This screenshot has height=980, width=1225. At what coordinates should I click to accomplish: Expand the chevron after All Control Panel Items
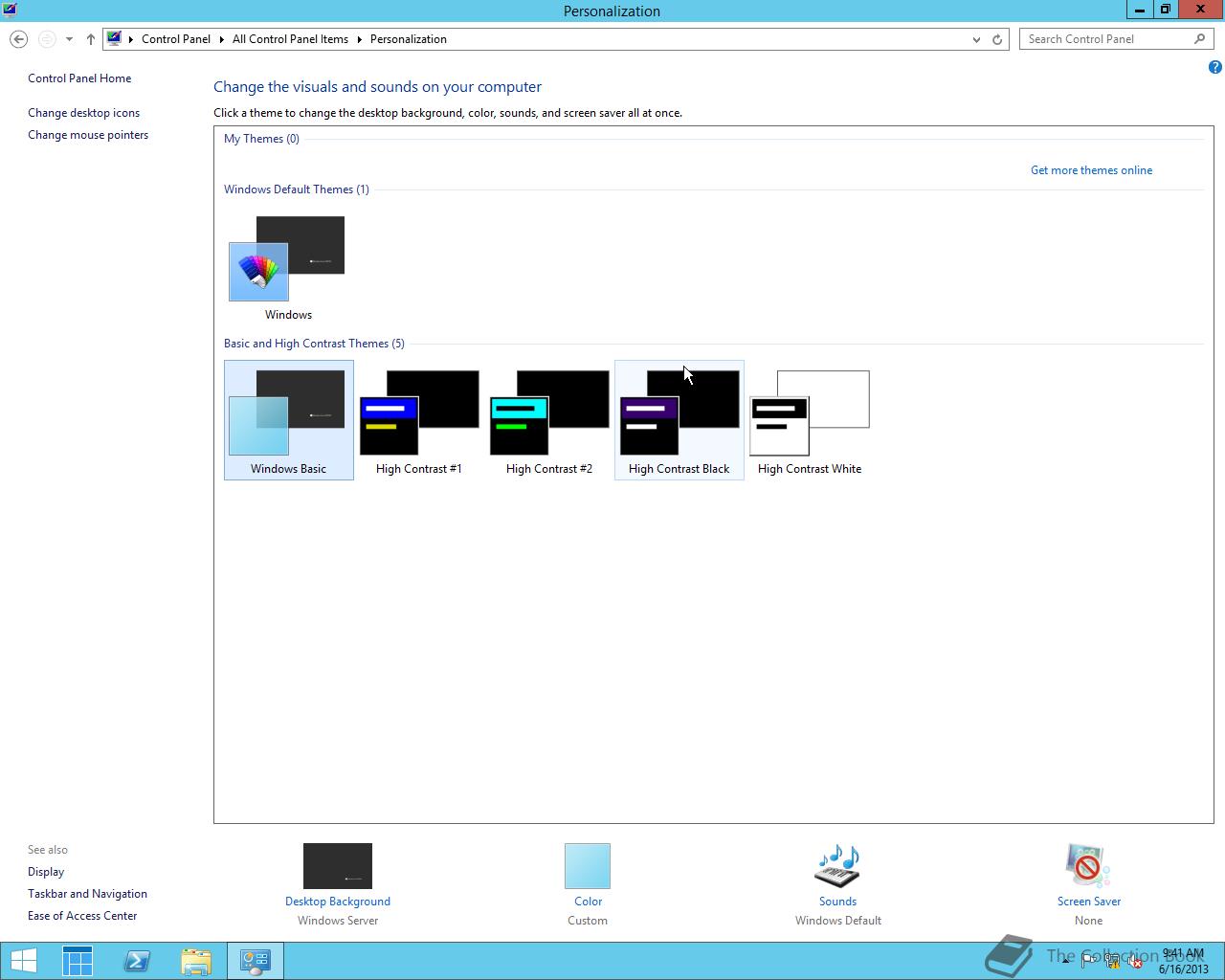360,39
